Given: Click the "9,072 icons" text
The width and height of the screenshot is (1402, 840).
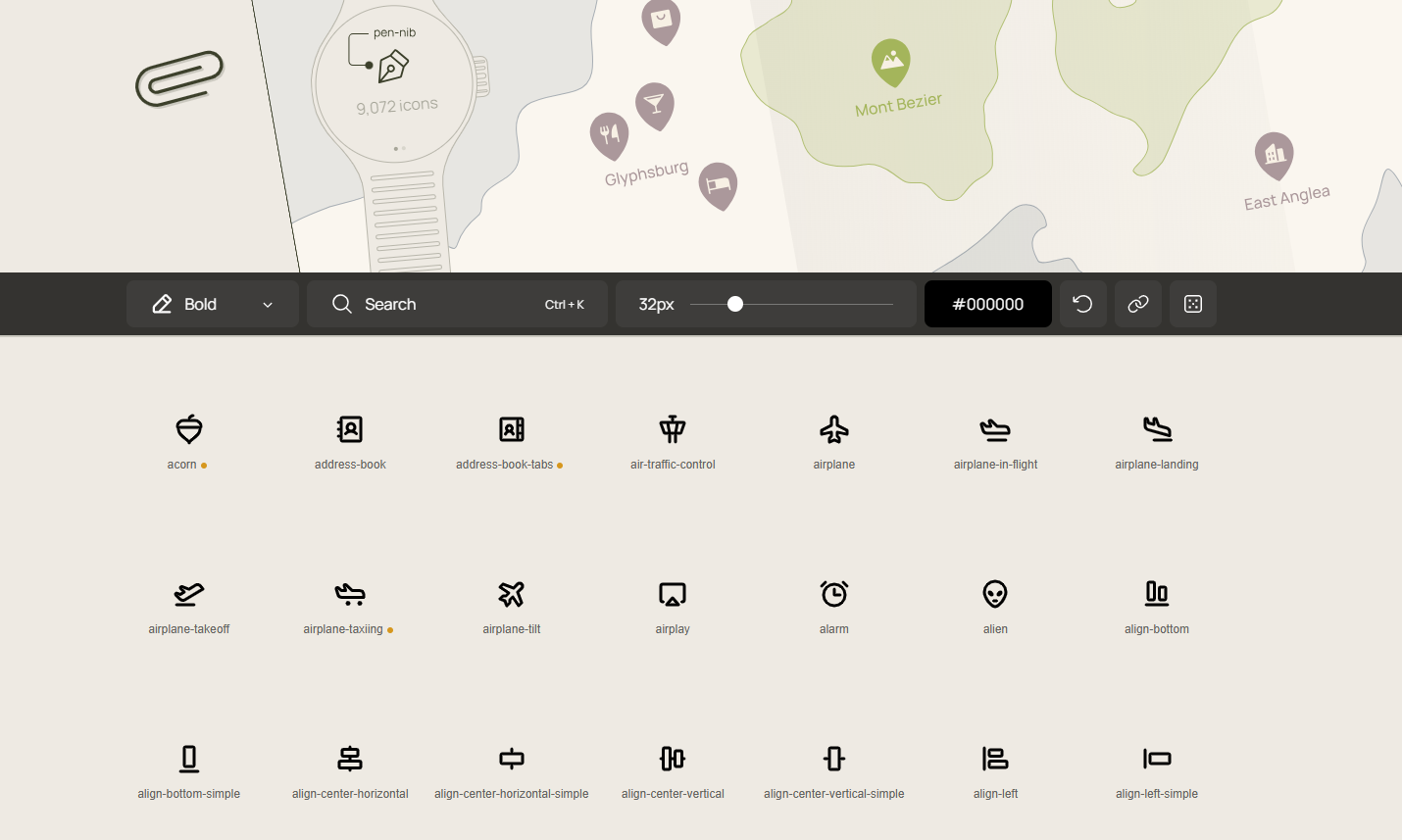Looking at the screenshot, I should pos(397,106).
